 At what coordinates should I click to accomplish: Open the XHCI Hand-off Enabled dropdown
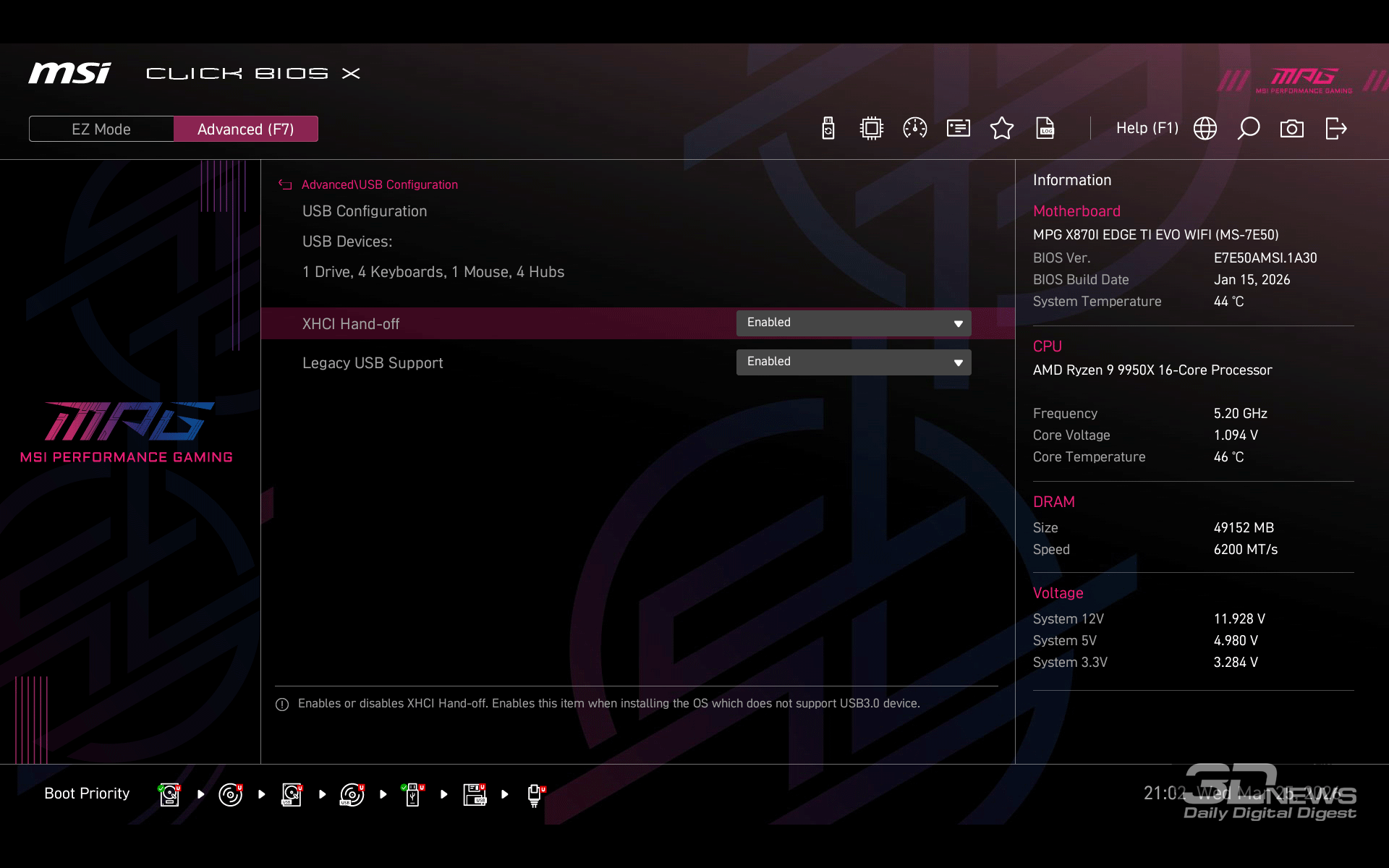click(x=854, y=323)
